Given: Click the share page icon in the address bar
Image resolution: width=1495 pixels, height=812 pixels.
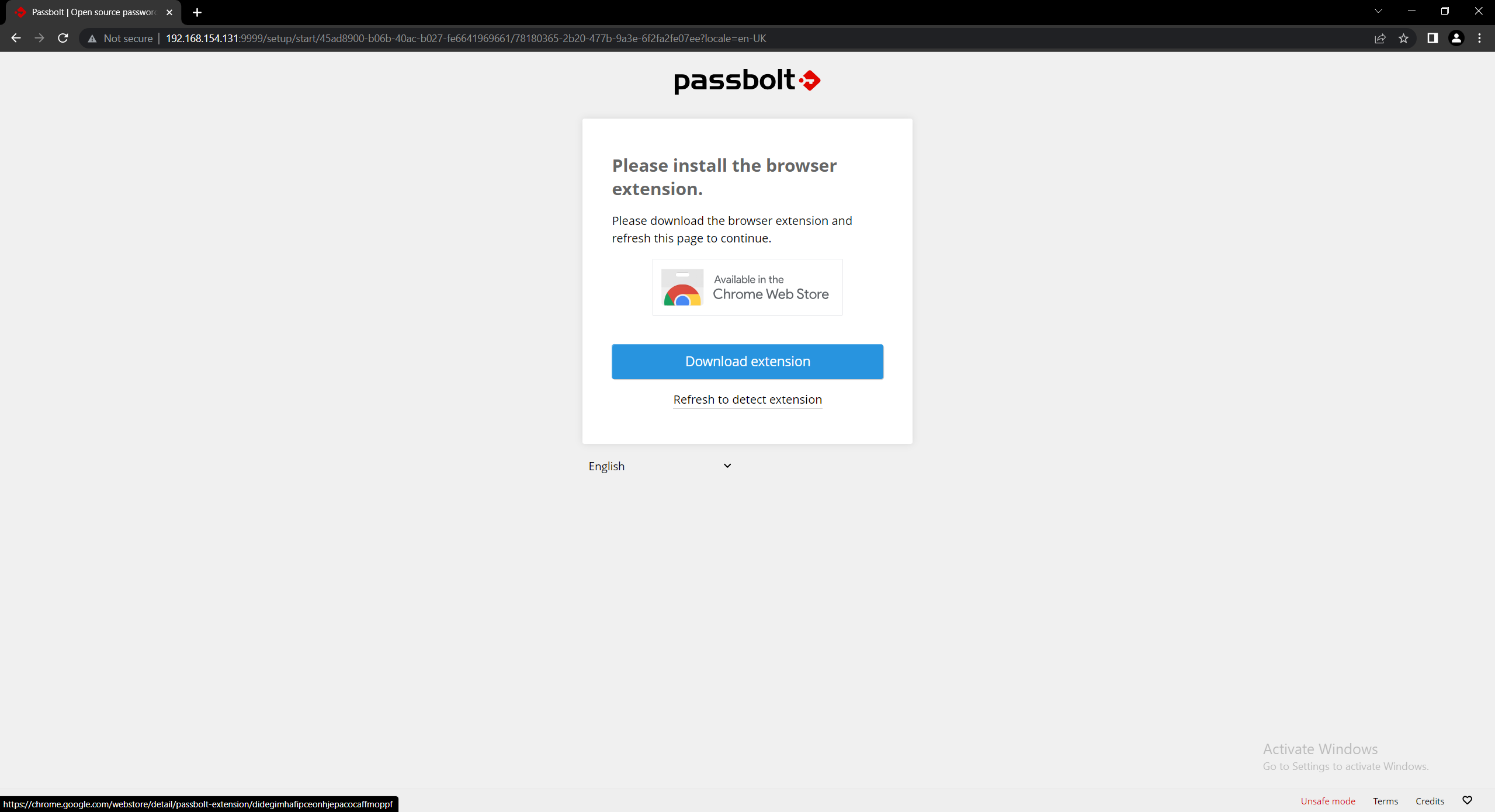Looking at the screenshot, I should pyautogui.click(x=1380, y=39).
